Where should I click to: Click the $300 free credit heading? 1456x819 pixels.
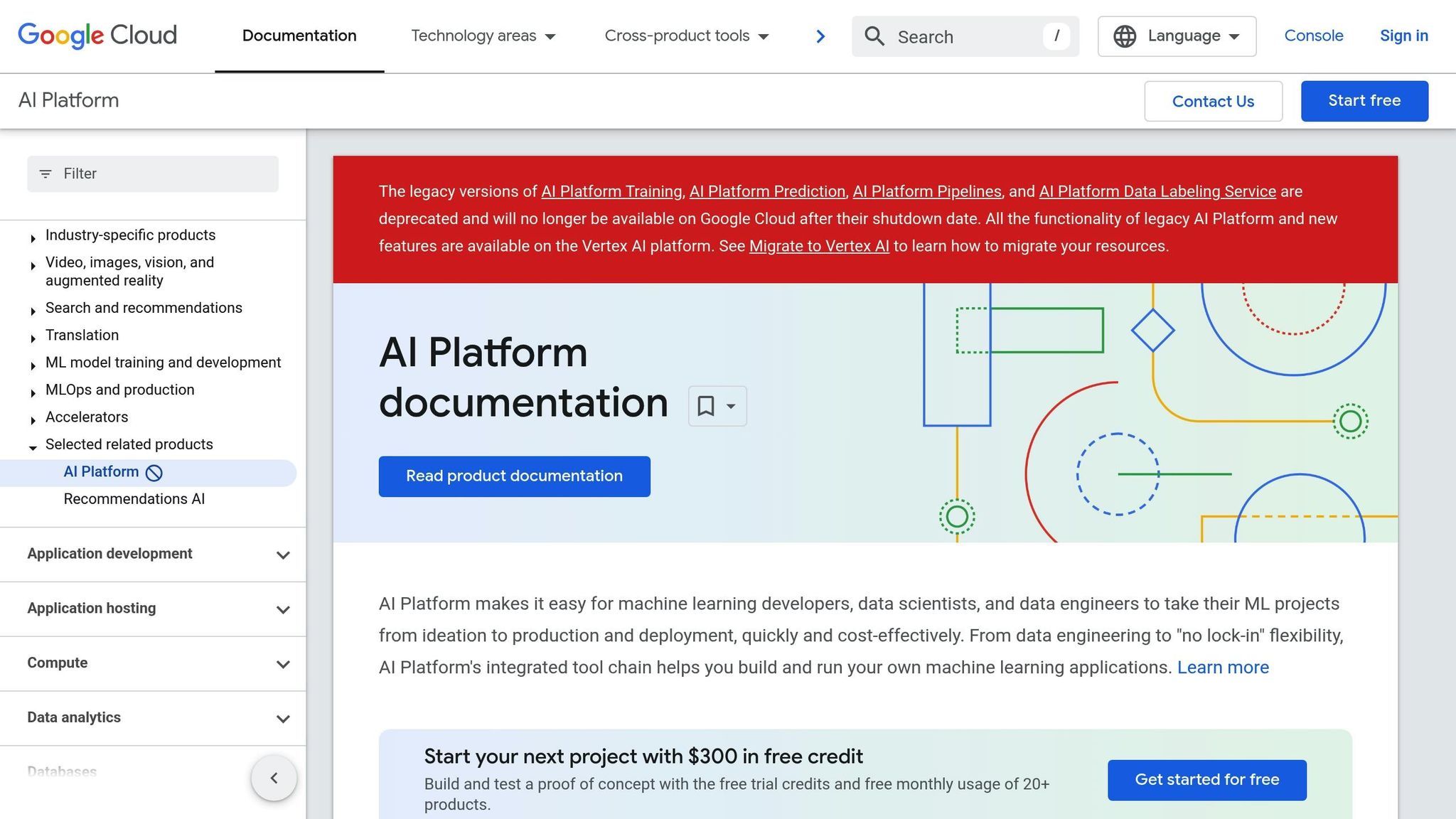643,756
